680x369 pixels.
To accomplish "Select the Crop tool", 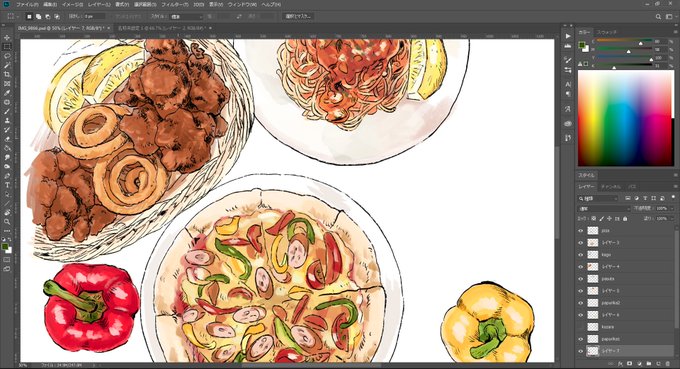I will (x=7, y=75).
